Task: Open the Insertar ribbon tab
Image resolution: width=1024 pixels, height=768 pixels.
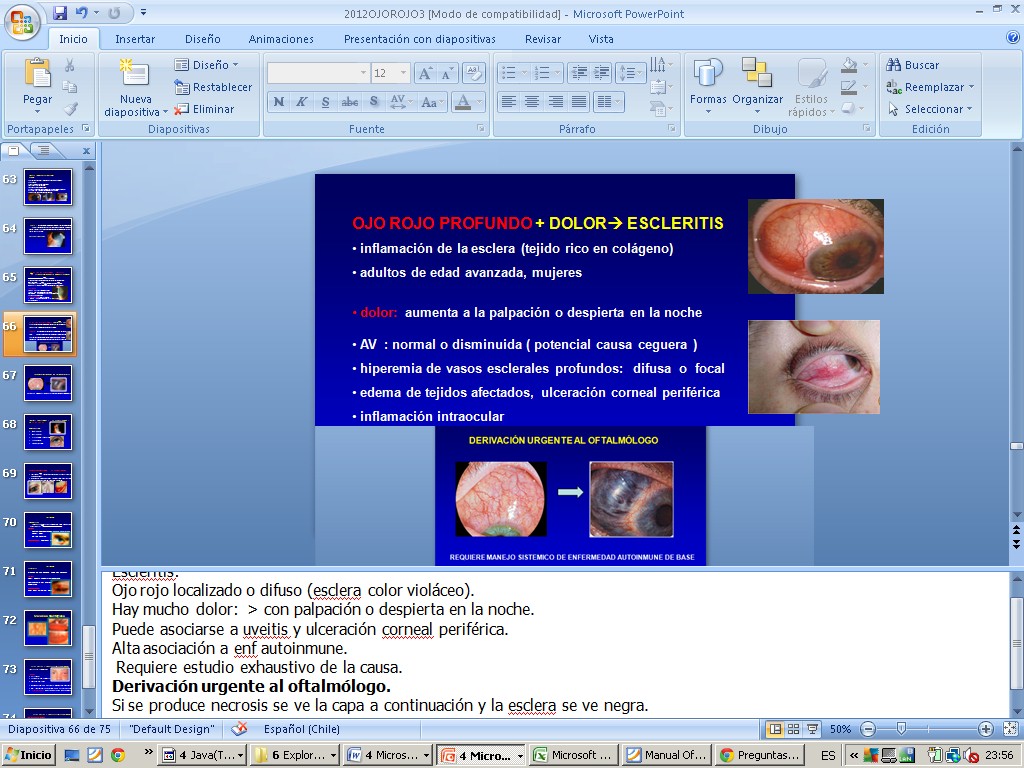Action: 135,39
